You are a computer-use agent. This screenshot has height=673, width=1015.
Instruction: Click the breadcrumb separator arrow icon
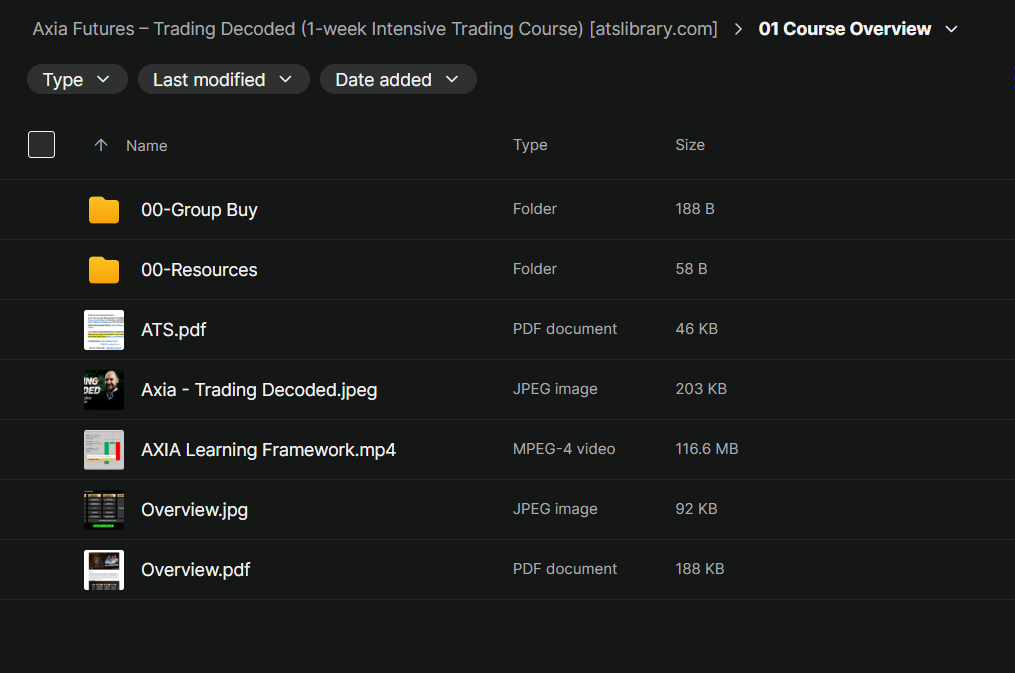pyautogui.click(x=738, y=29)
